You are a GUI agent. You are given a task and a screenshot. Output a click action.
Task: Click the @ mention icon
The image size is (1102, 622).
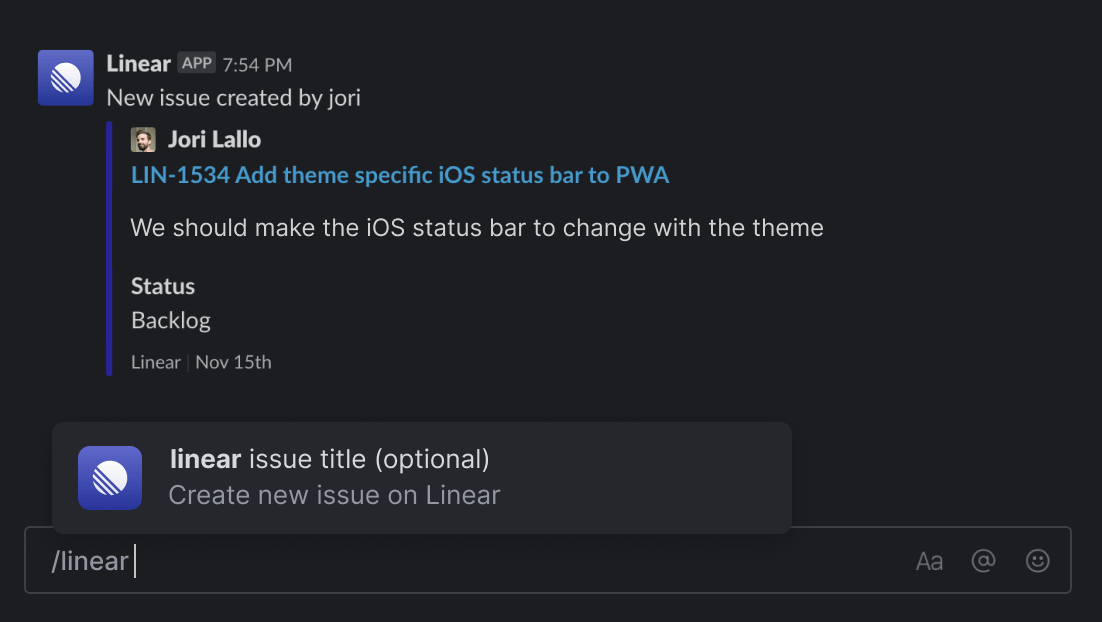(x=983, y=561)
